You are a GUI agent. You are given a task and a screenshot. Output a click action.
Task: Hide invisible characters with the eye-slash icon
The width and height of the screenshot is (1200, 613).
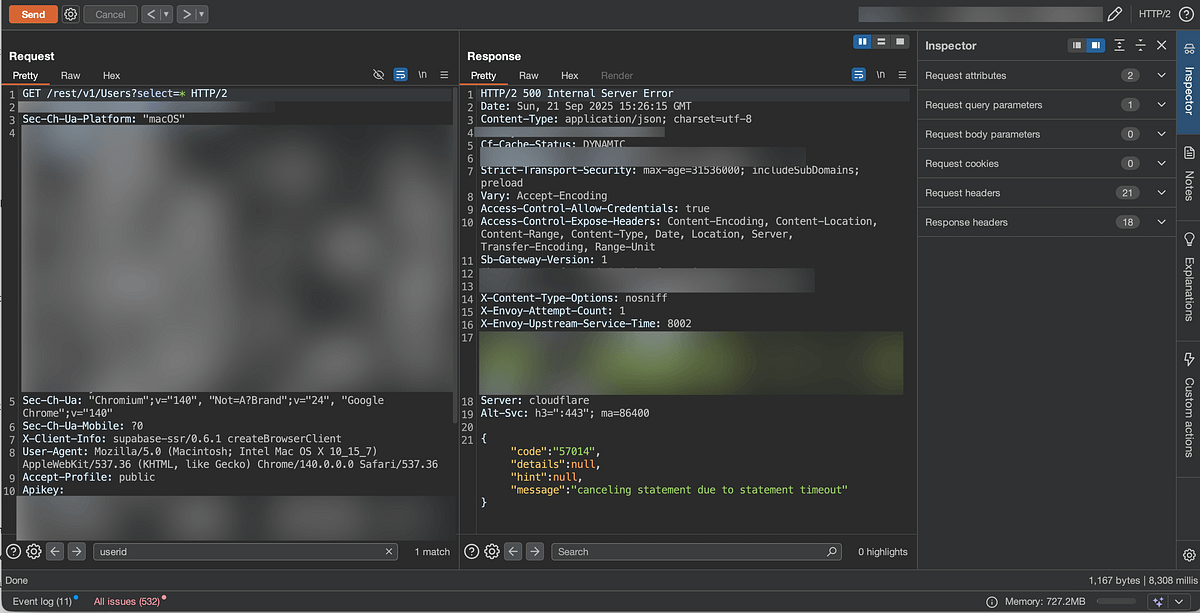378,74
